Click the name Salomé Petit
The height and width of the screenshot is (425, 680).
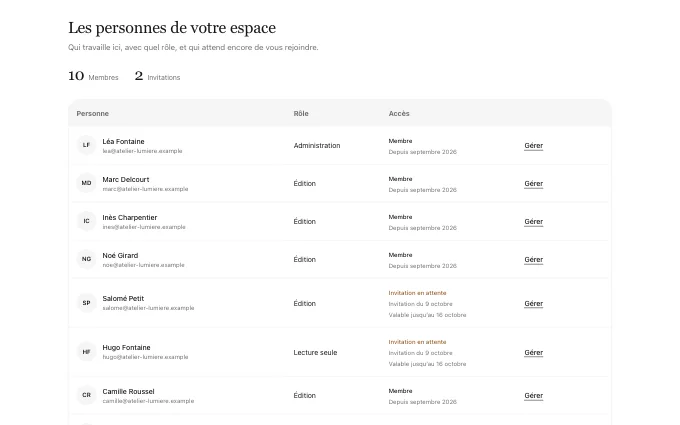(123, 298)
